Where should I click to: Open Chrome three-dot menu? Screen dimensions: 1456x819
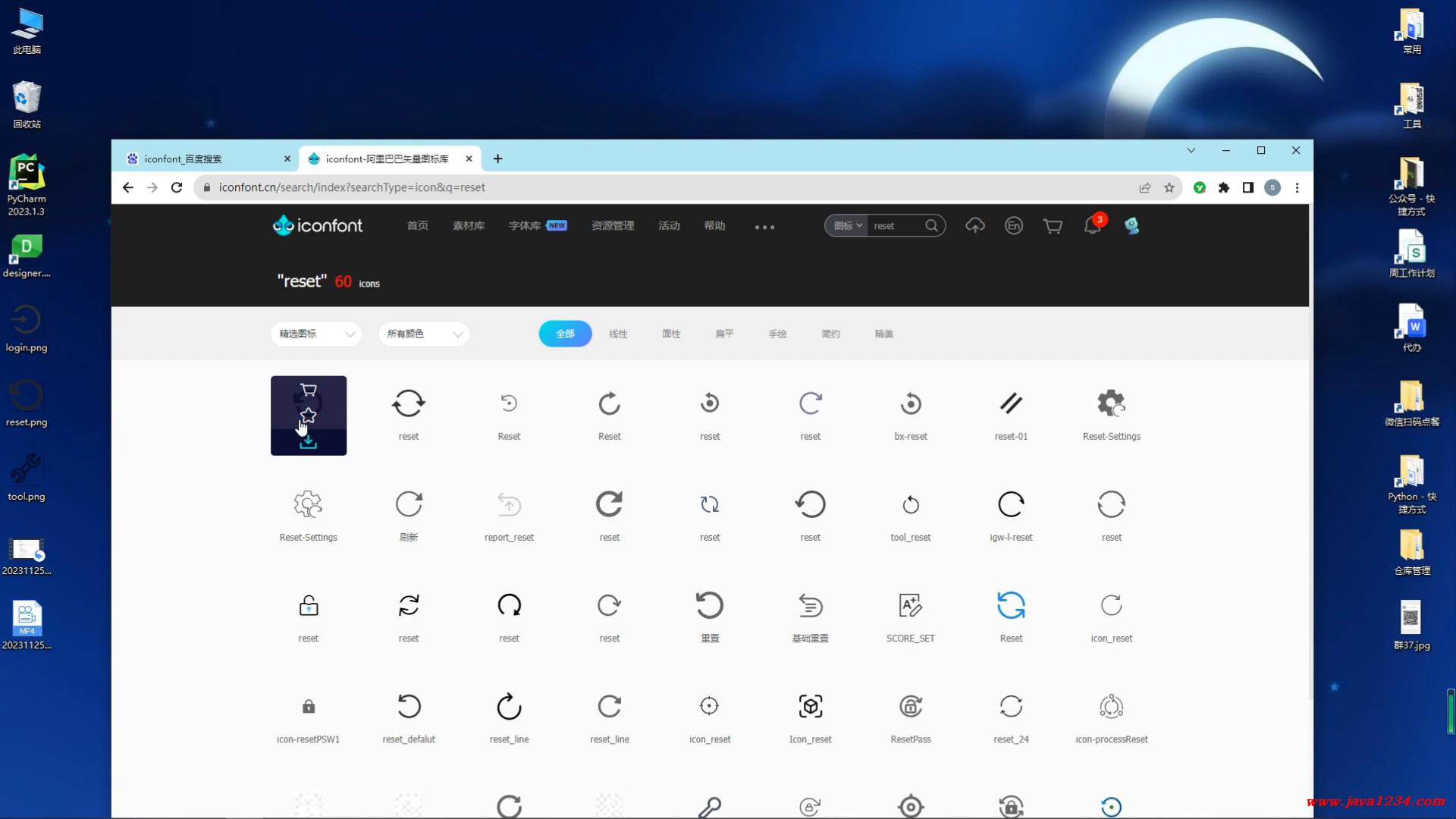1297,187
